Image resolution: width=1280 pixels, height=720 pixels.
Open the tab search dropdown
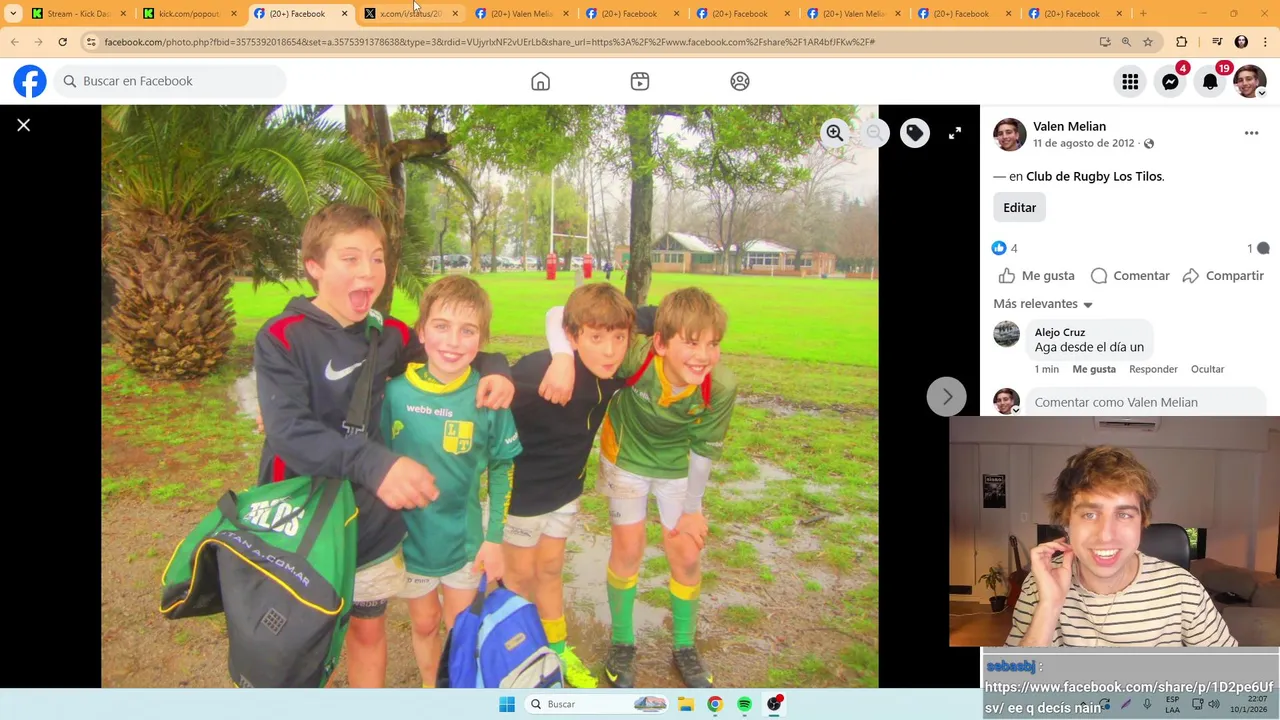(13, 14)
